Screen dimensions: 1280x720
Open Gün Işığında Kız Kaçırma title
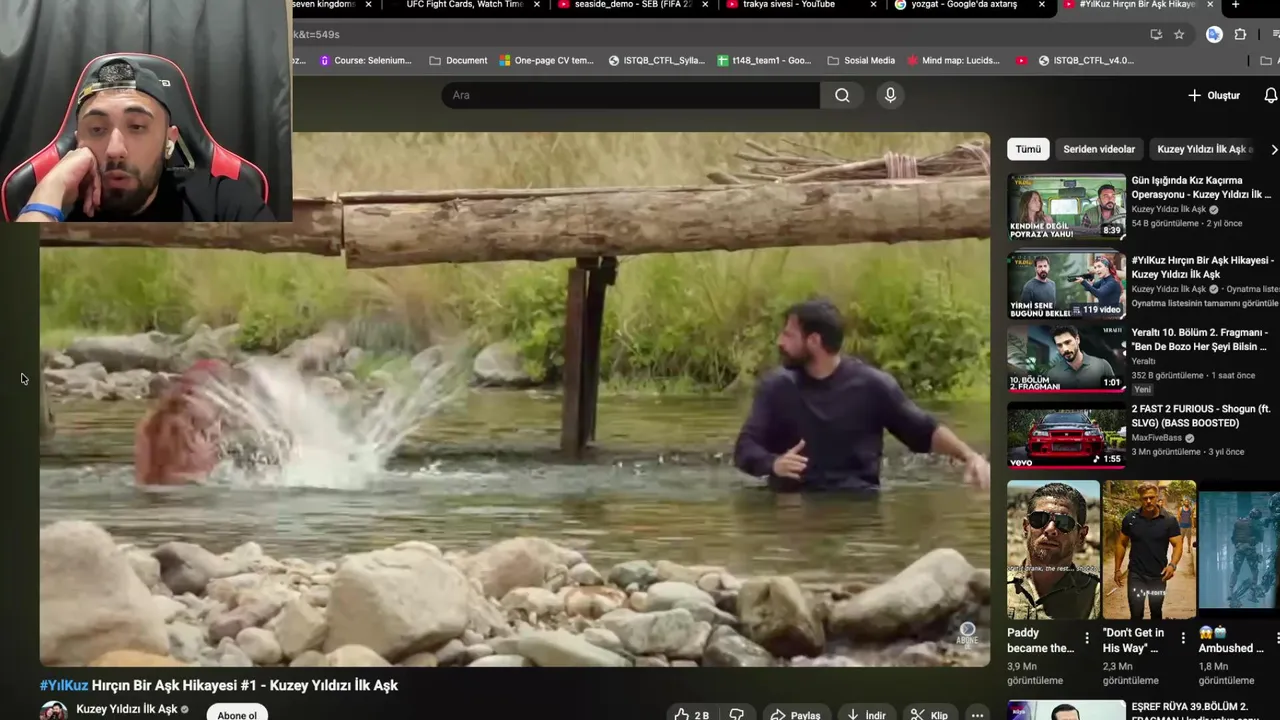click(1201, 187)
